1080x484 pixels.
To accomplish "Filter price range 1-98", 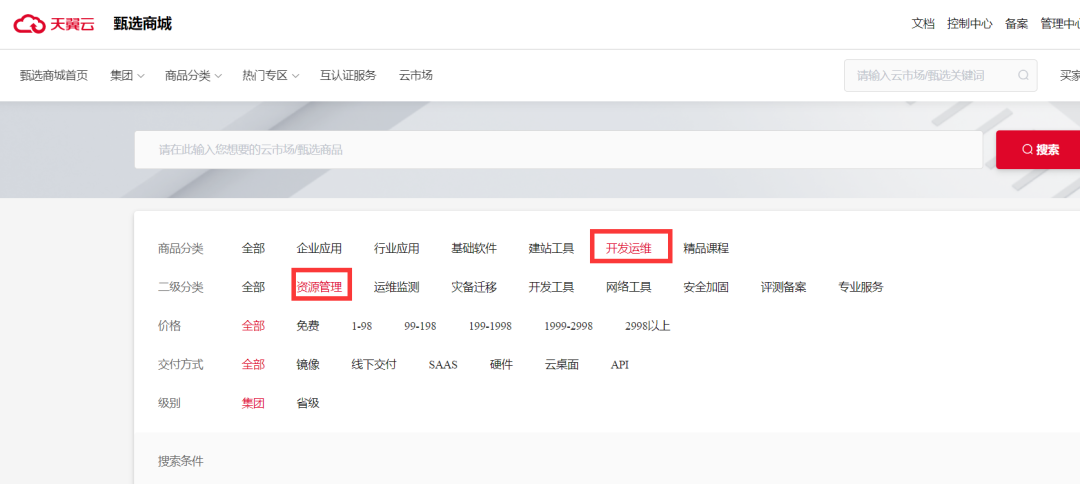I will [362, 326].
